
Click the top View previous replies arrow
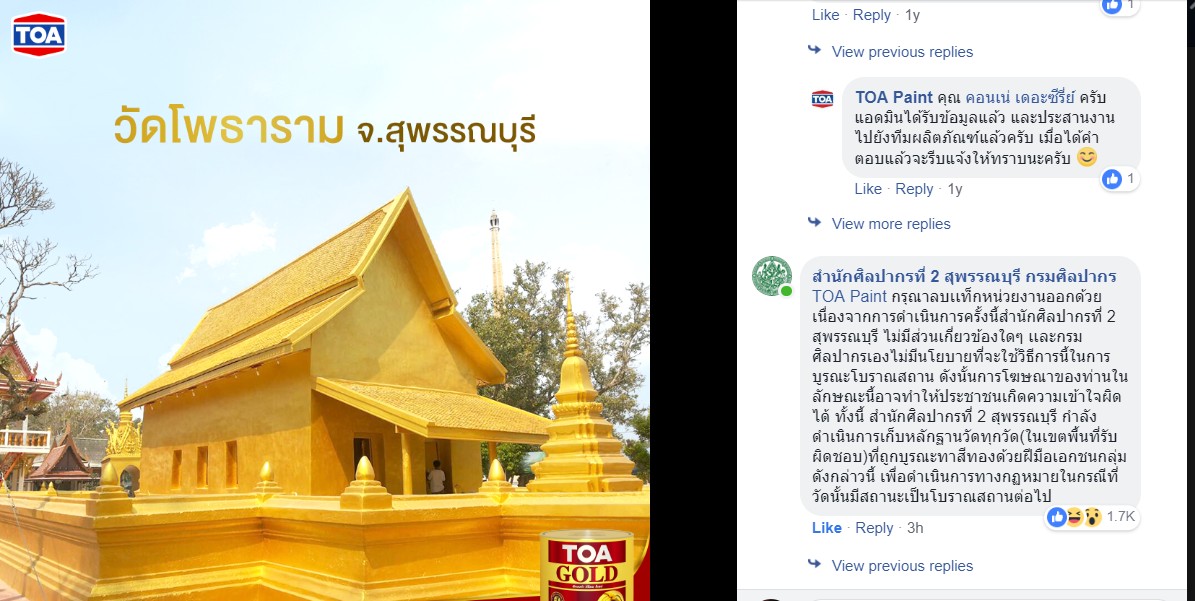pos(815,50)
